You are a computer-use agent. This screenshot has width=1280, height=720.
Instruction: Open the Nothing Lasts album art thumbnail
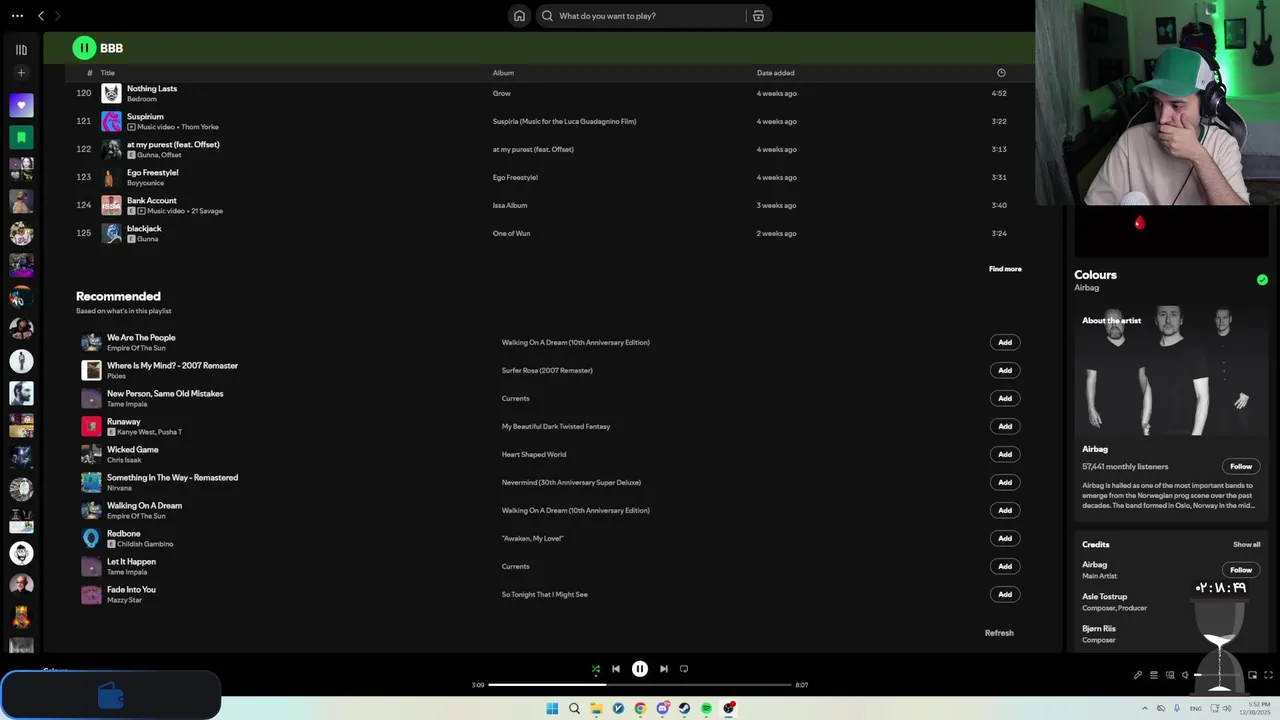click(x=111, y=93)
